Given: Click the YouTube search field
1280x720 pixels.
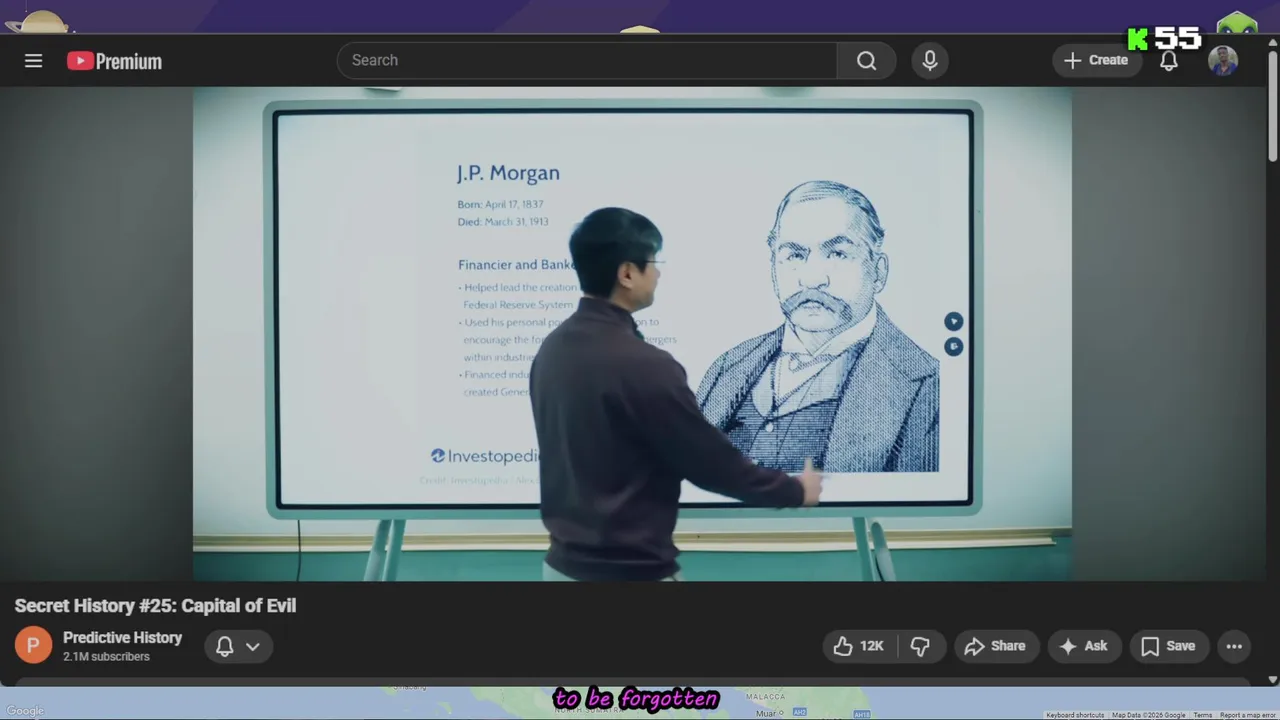Looking at the screenshot, I should point(587,60).
